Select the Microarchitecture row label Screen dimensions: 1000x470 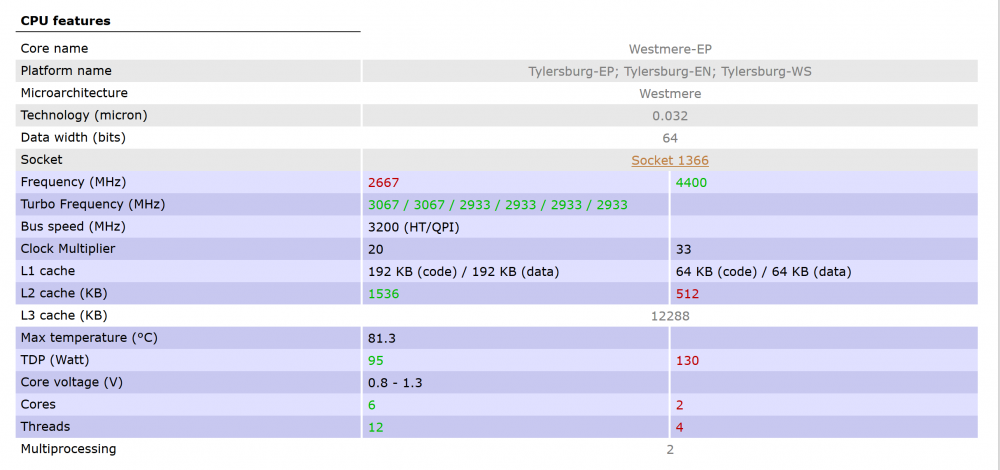74,93
